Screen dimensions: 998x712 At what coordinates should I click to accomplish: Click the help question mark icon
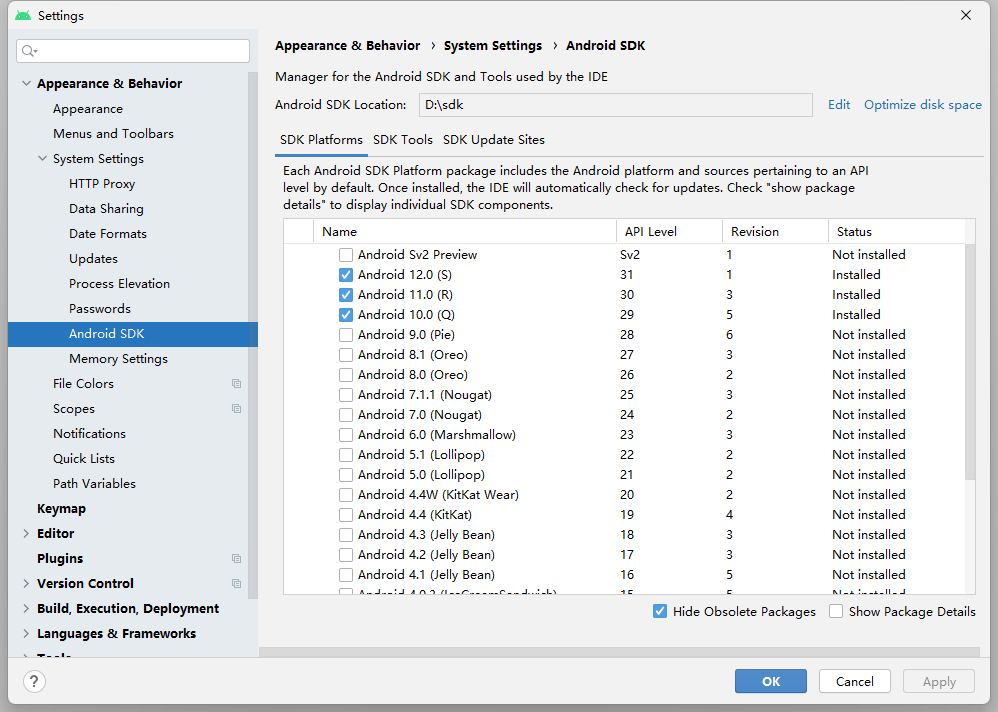(x=34, y=681)
